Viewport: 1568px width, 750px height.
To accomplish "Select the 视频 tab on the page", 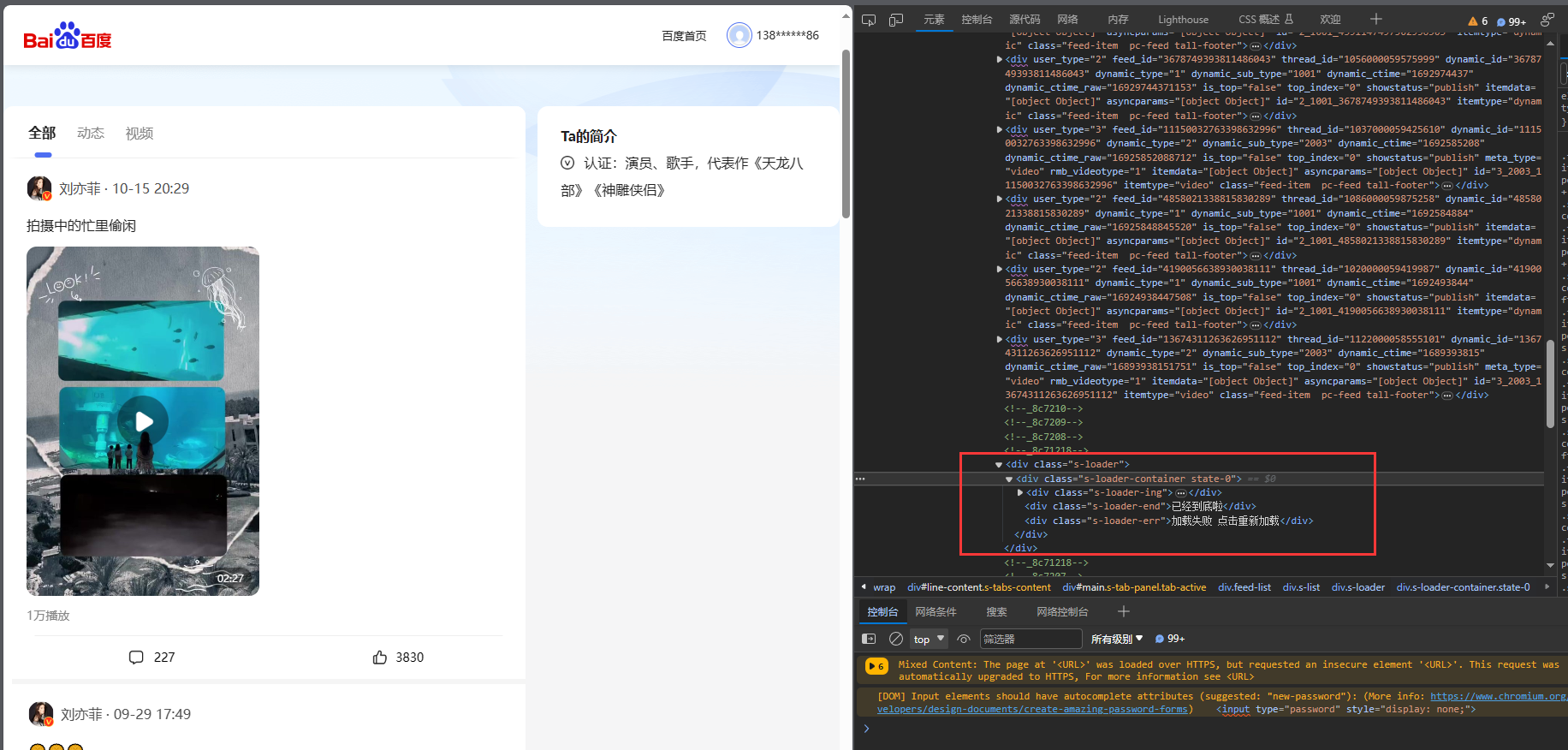I will (x=140, y=134).
